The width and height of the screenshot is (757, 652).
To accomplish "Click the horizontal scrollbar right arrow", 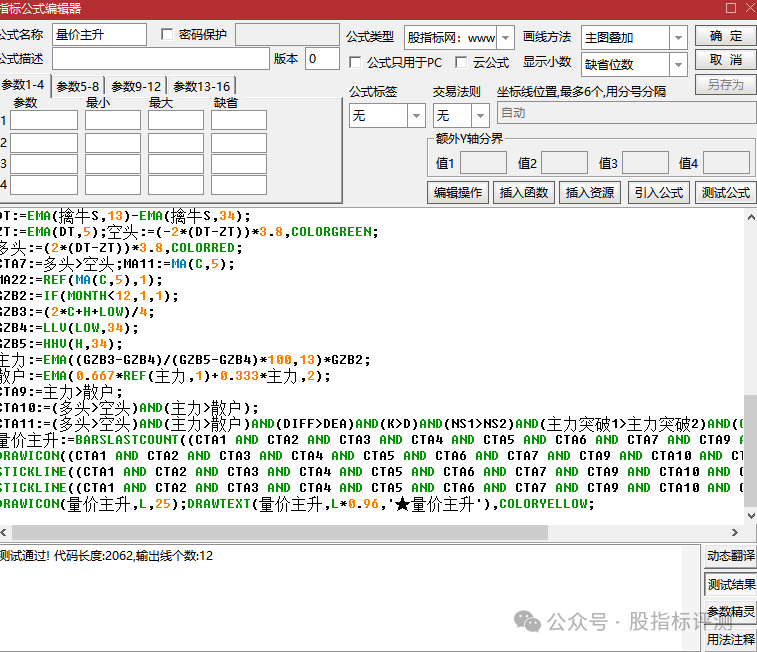I will tap(735, 532).
